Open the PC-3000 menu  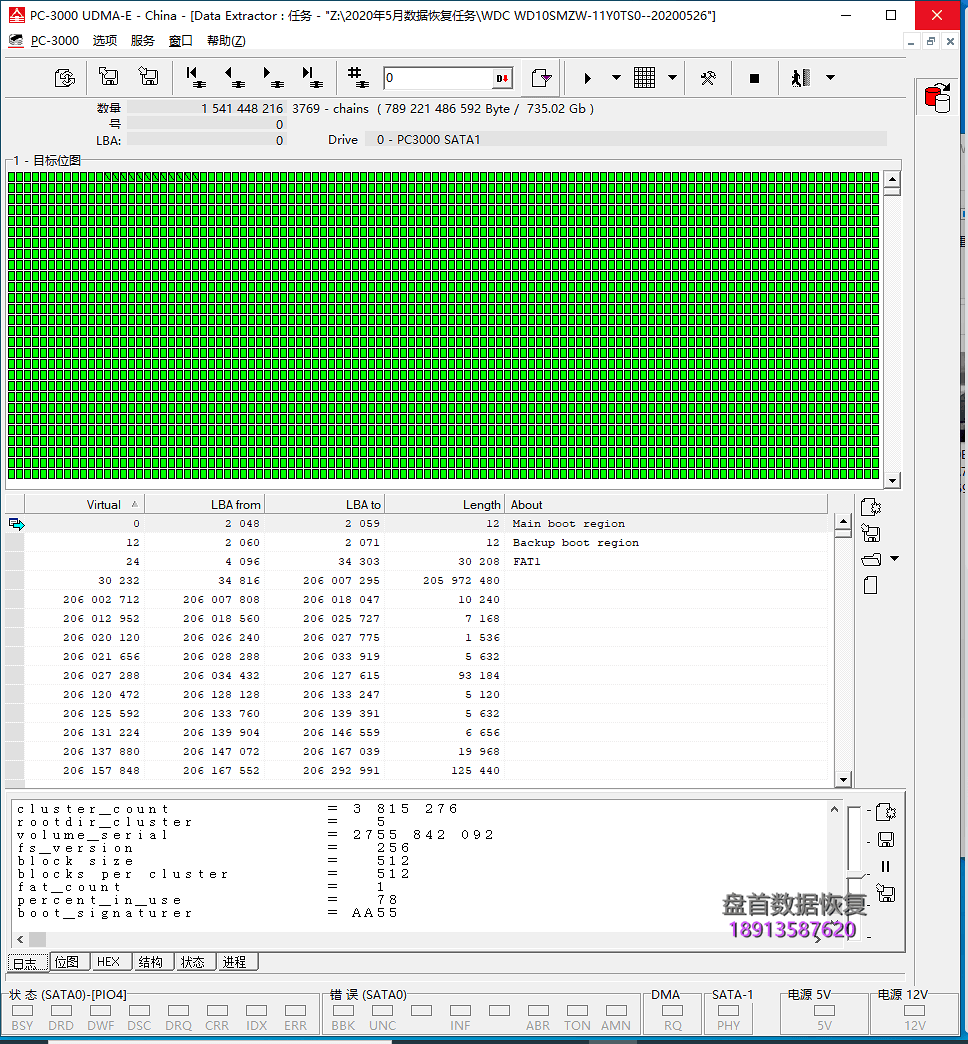pos(55,41)
